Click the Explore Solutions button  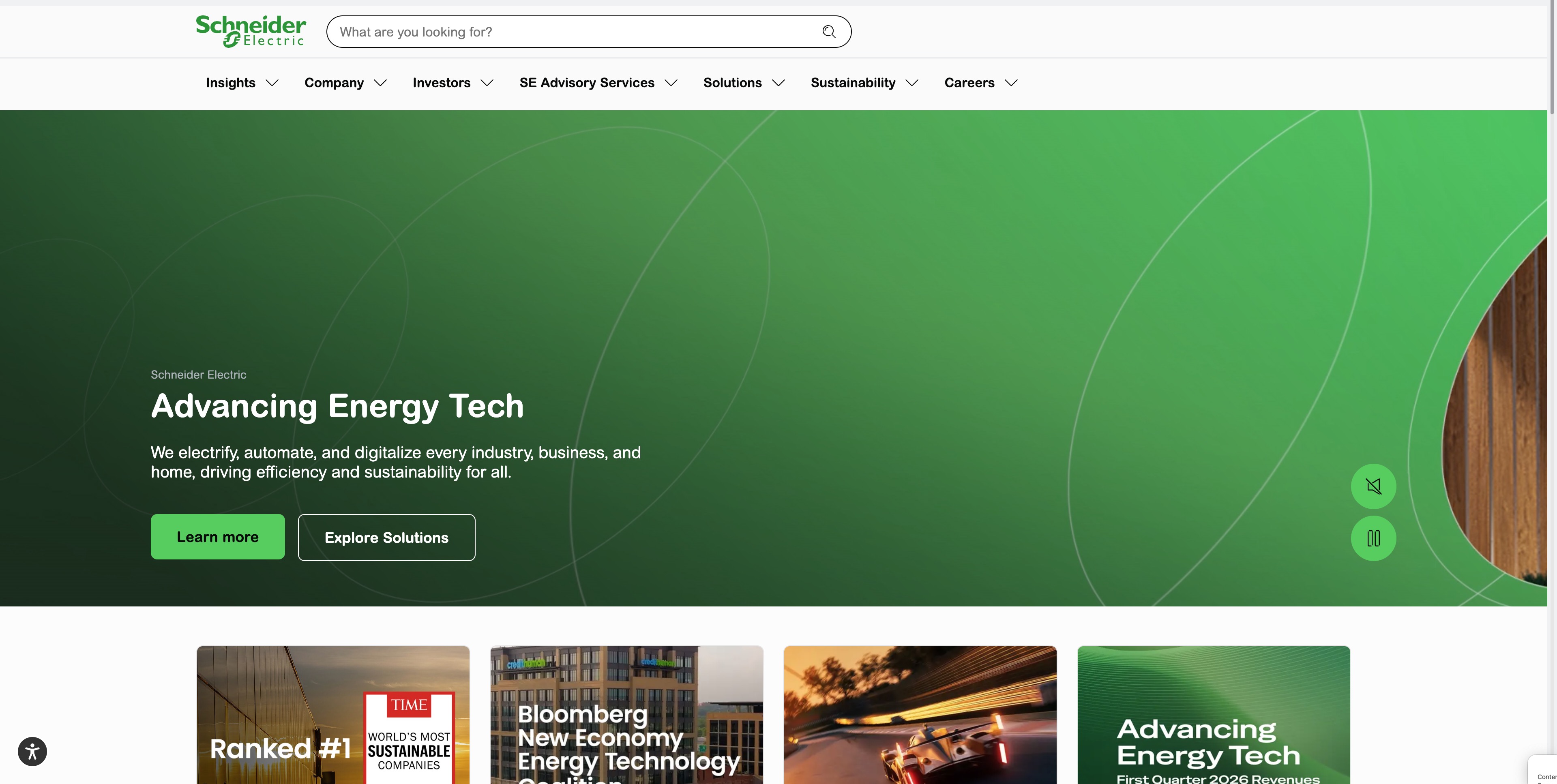click(x=387, y=538)
